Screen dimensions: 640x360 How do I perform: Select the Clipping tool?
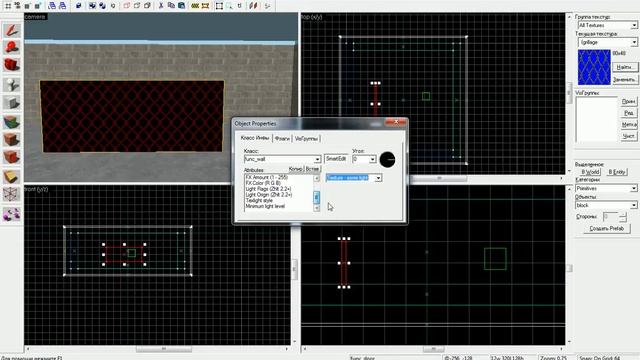(x=11, y=177)
